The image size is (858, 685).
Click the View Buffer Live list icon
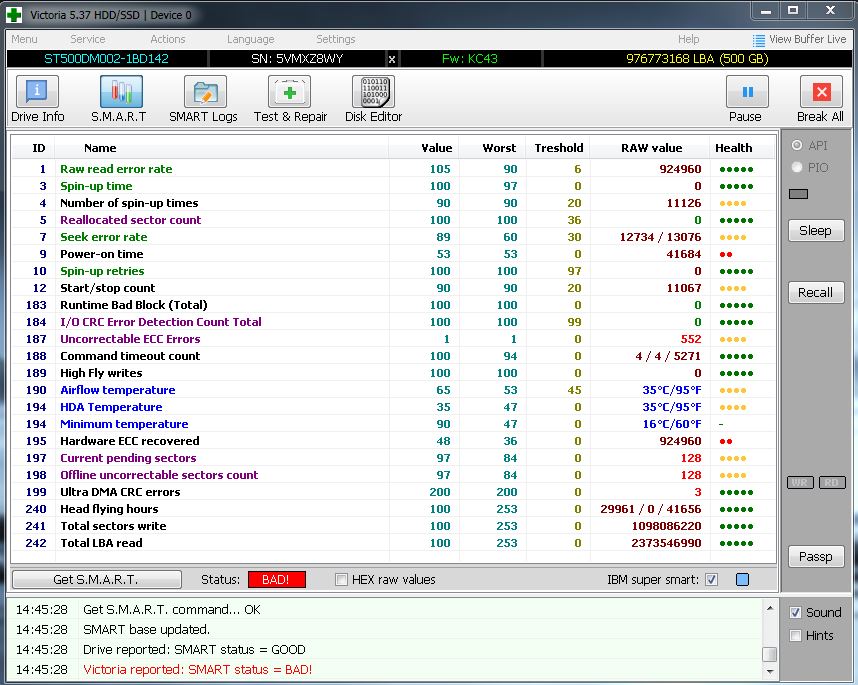pos(758,40)
